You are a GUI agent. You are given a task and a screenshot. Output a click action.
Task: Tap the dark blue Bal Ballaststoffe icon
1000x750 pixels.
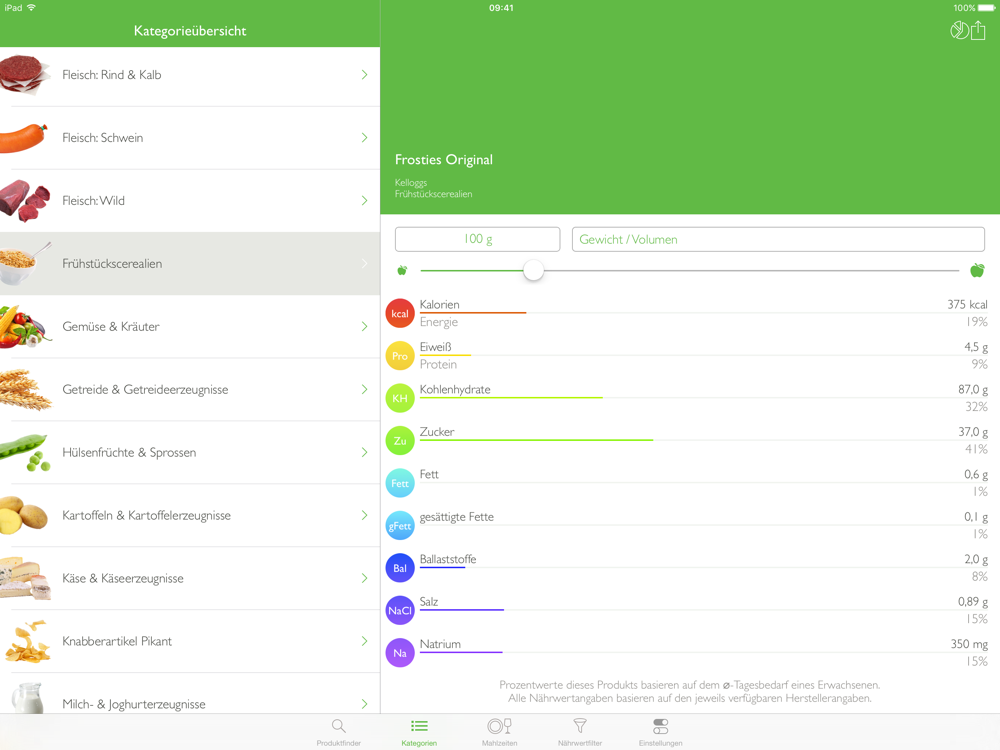click(400, 568)
